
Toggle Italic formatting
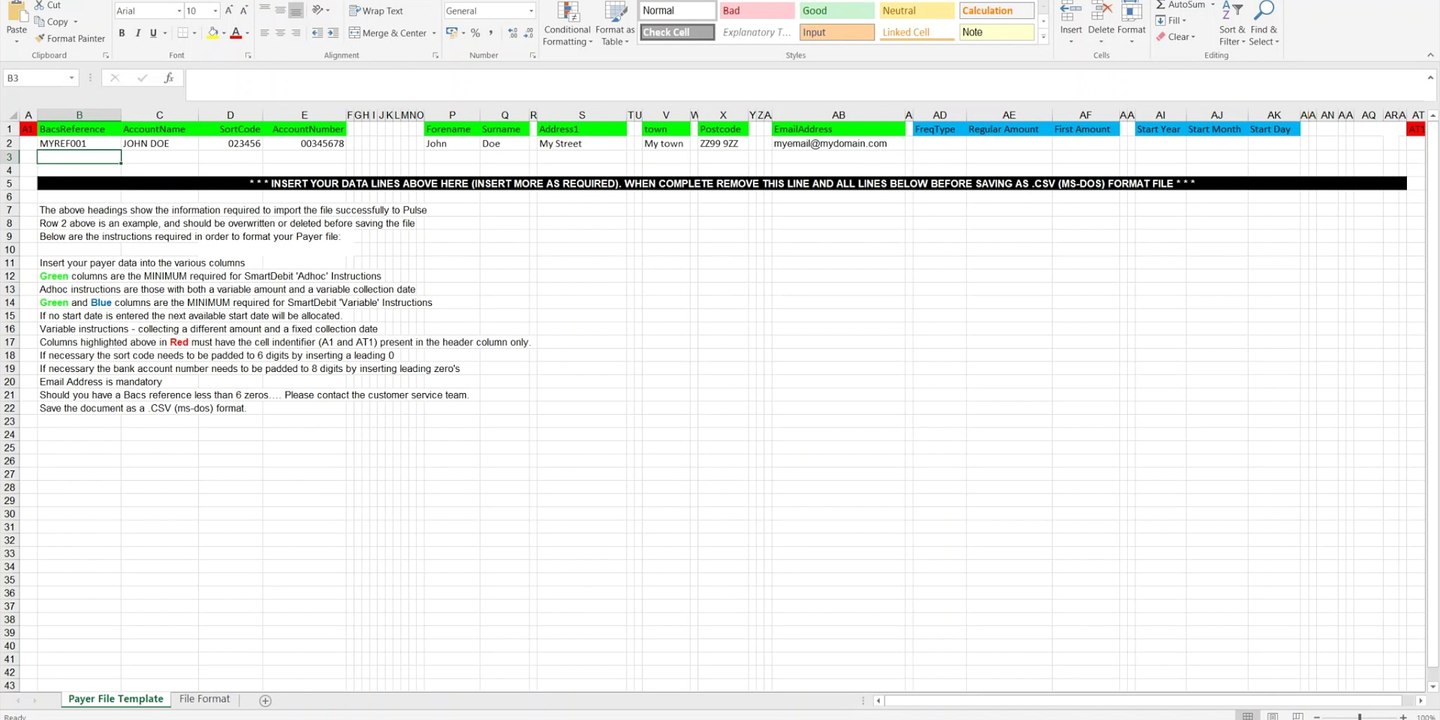pos(137,33)
